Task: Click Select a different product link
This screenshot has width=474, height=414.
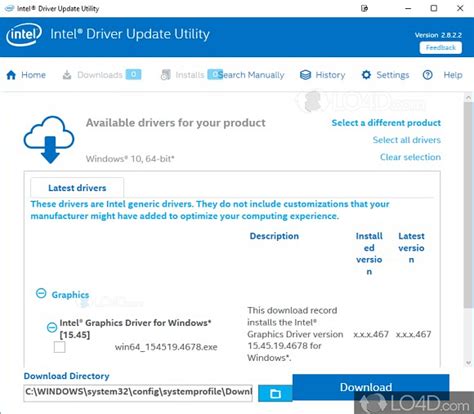Action: click(386, 123)
